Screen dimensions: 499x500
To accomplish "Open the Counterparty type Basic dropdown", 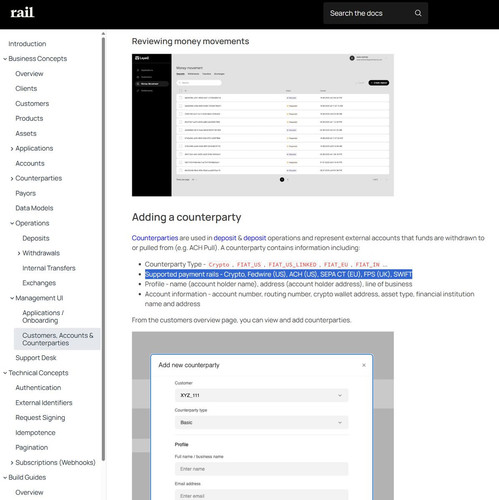I will pyautogui.click(x=261, y=422).
